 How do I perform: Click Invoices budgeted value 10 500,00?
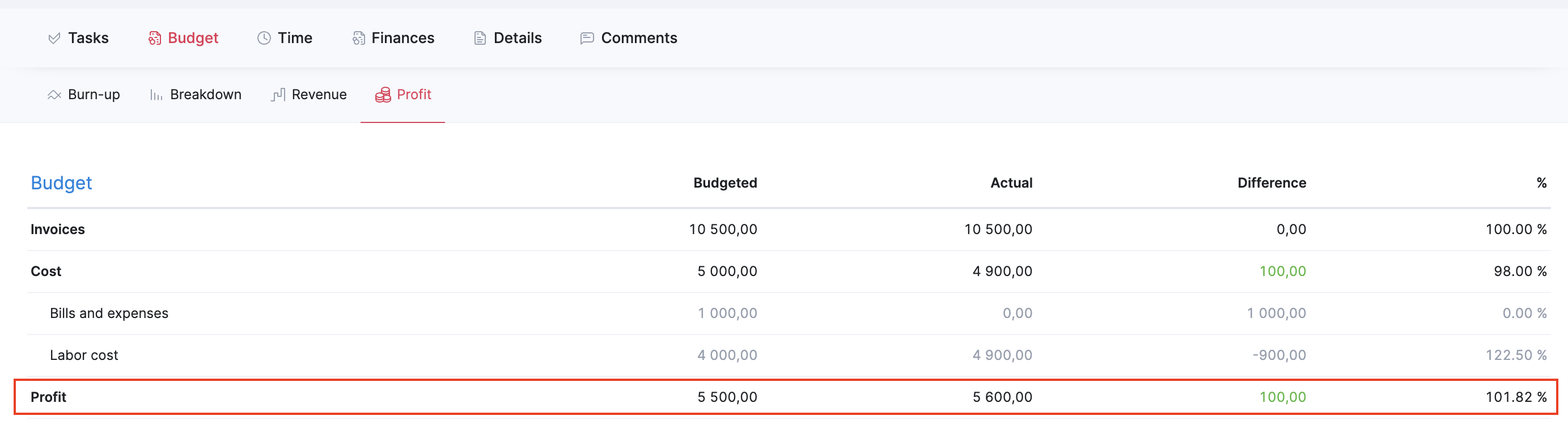723,230
